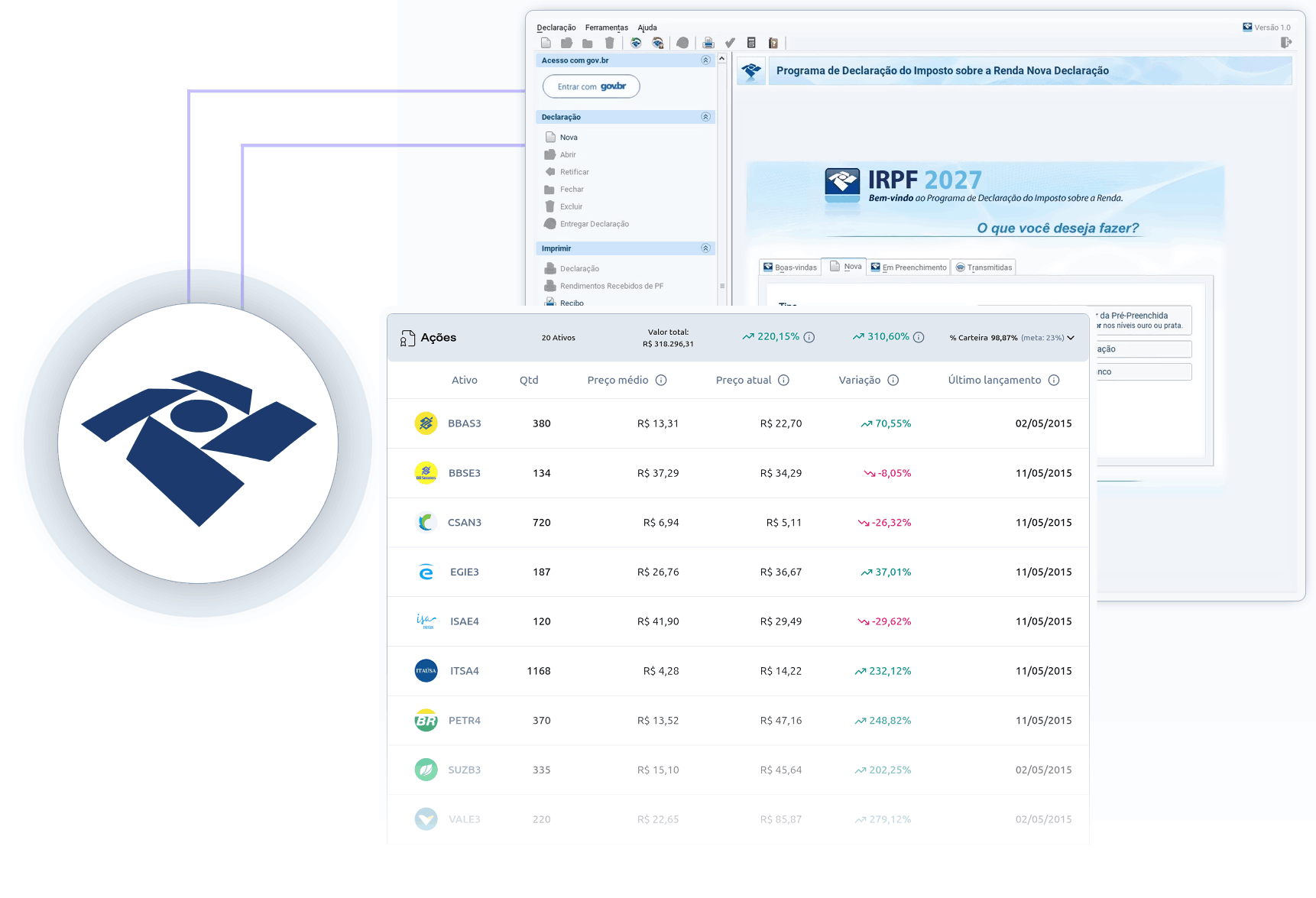This screenshot has width=1316, height=898.
Task: Open the Ferramentas menu
Action: pyautogui.click(x=607, y=28)
